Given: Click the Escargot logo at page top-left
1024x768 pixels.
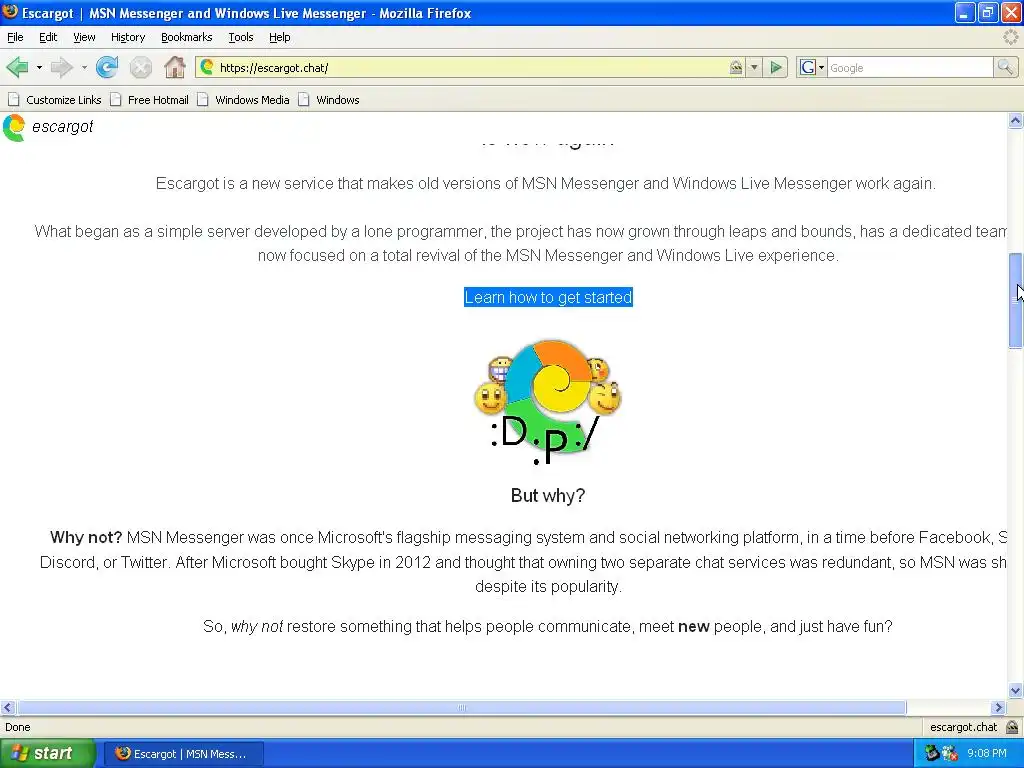Looking at the screenshot, I should click(x=14, y=127).
